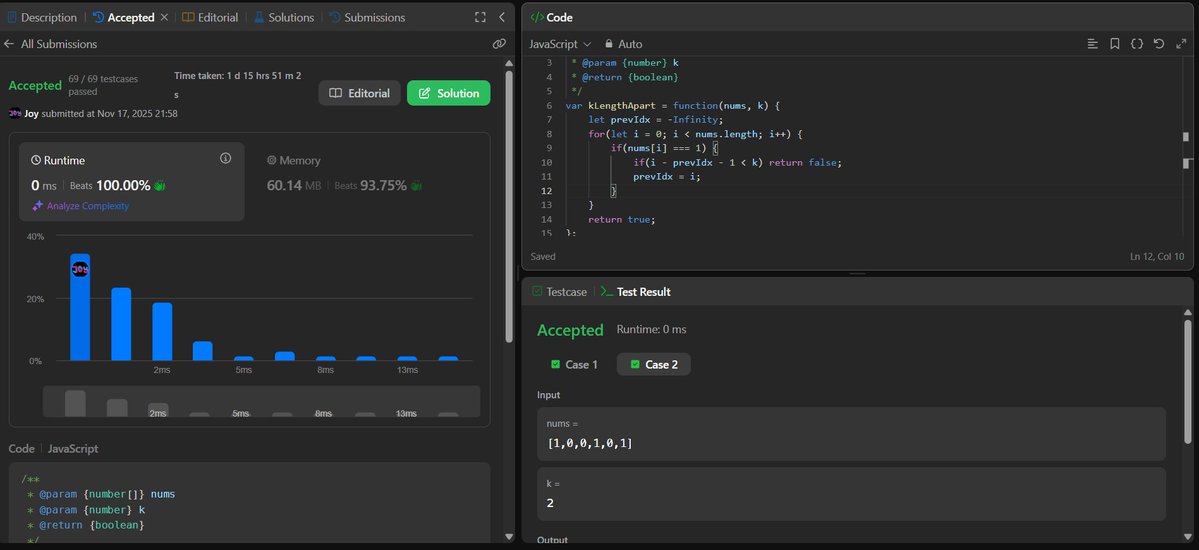Click the 'Ln 12, Col 10' status
1199x550 pixels.
coord(1157,256)
